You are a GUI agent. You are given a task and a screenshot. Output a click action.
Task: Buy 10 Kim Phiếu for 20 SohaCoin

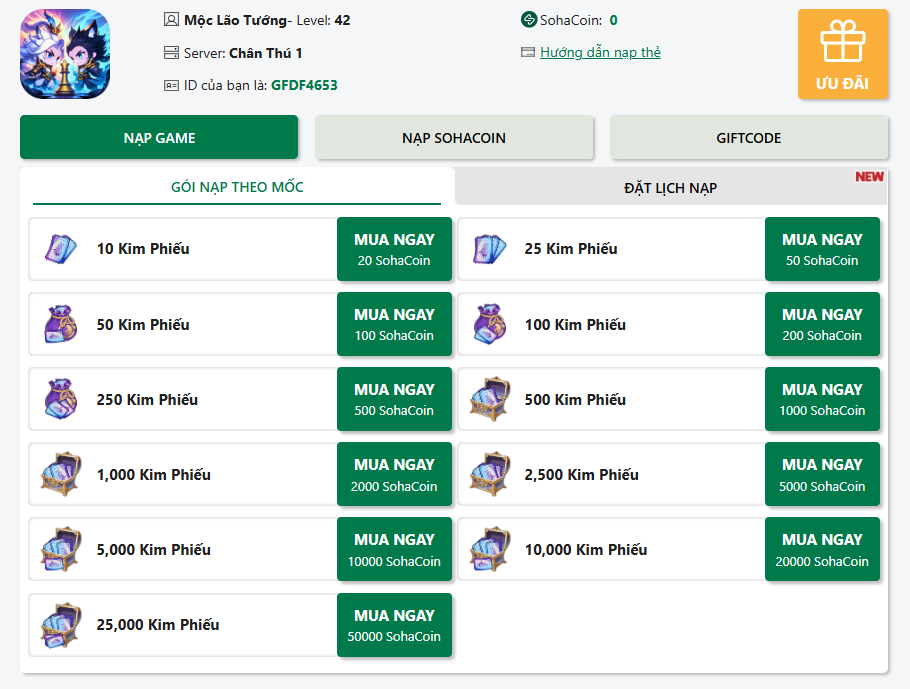click(394, 249)
